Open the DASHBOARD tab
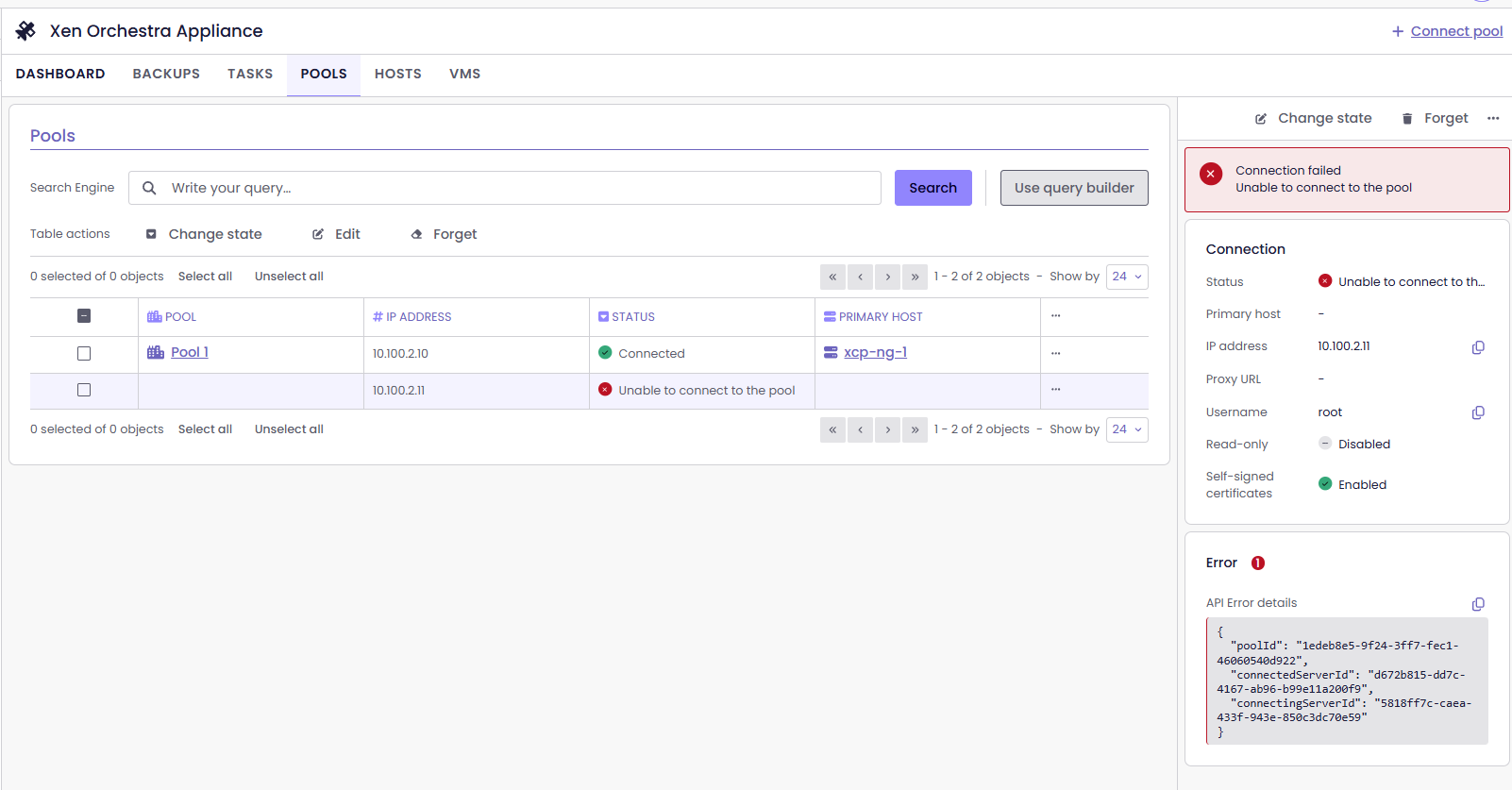Image resolution: width=1512 pixels, height=790 pixels. (60, 74)
